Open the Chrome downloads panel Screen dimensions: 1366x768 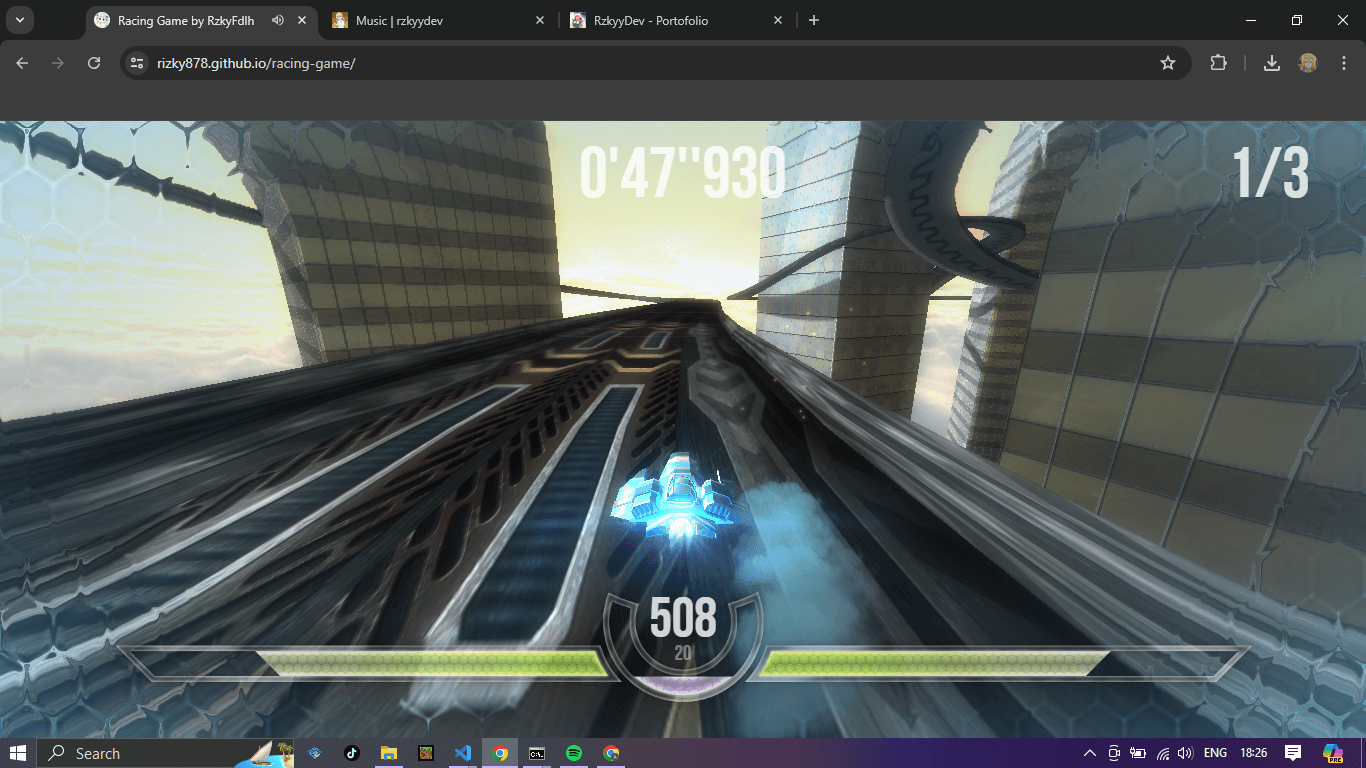tap(1272, 63)
